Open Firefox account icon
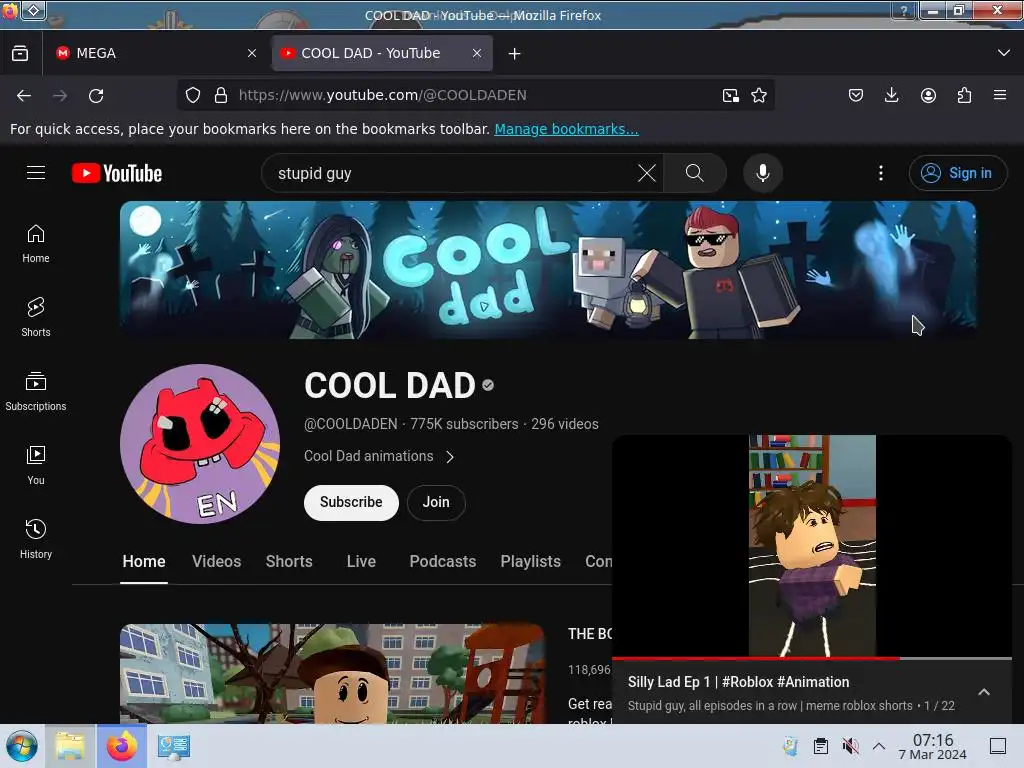The width and height of the screenshot is (1024, 768). (928, 95)
